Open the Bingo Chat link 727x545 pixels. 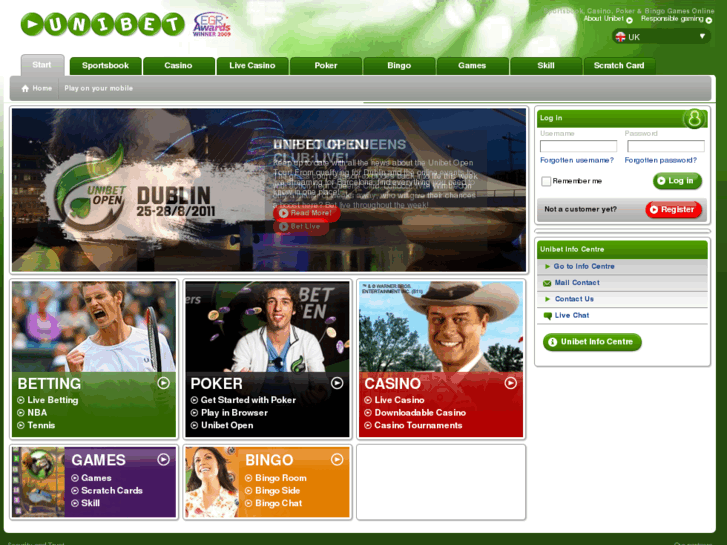tap(278, 503)
